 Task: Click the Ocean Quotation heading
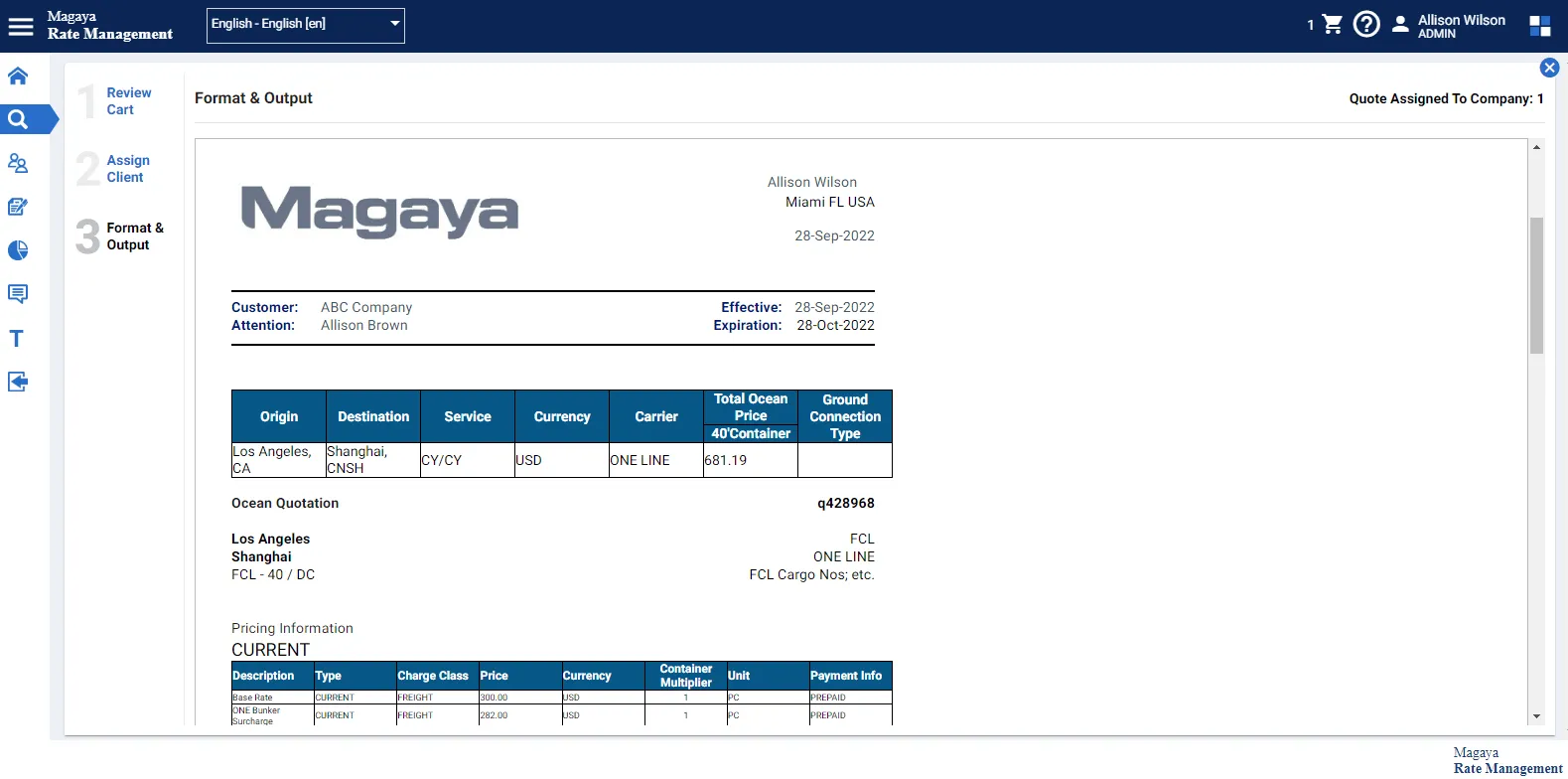click(x=285, y=503)
